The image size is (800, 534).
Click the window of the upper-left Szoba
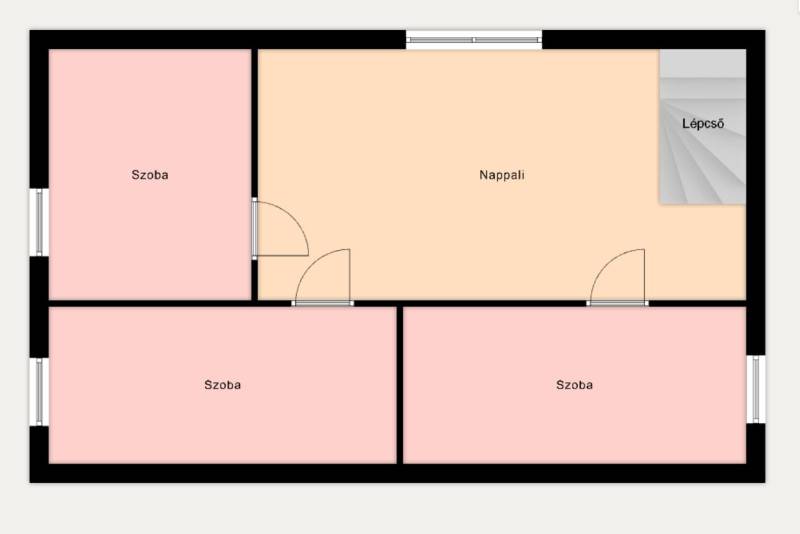[x=40, y=222]
